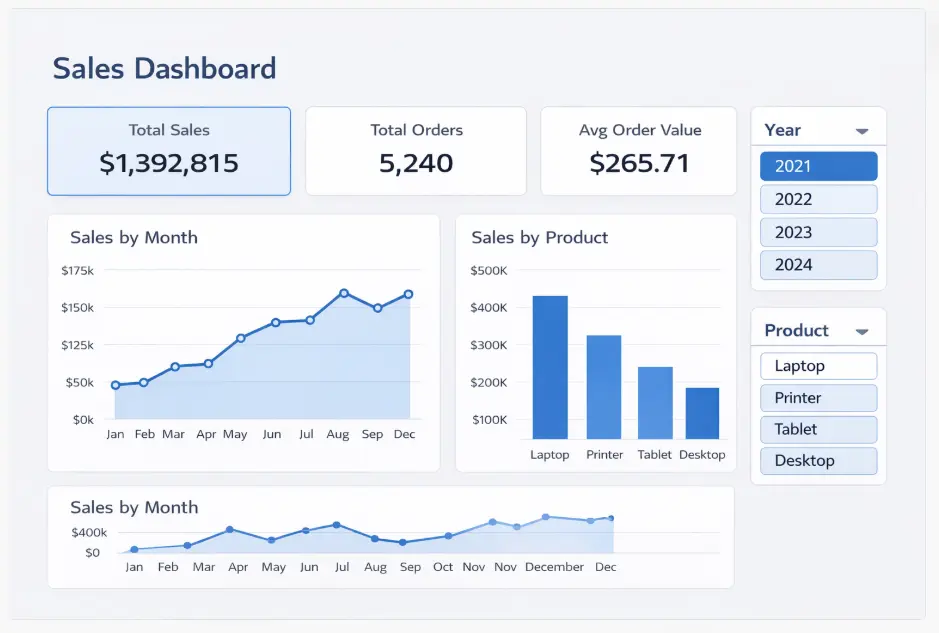Select the Total Orders card
The width and height of the screenshot is (939, 633).
pos(416,151)
